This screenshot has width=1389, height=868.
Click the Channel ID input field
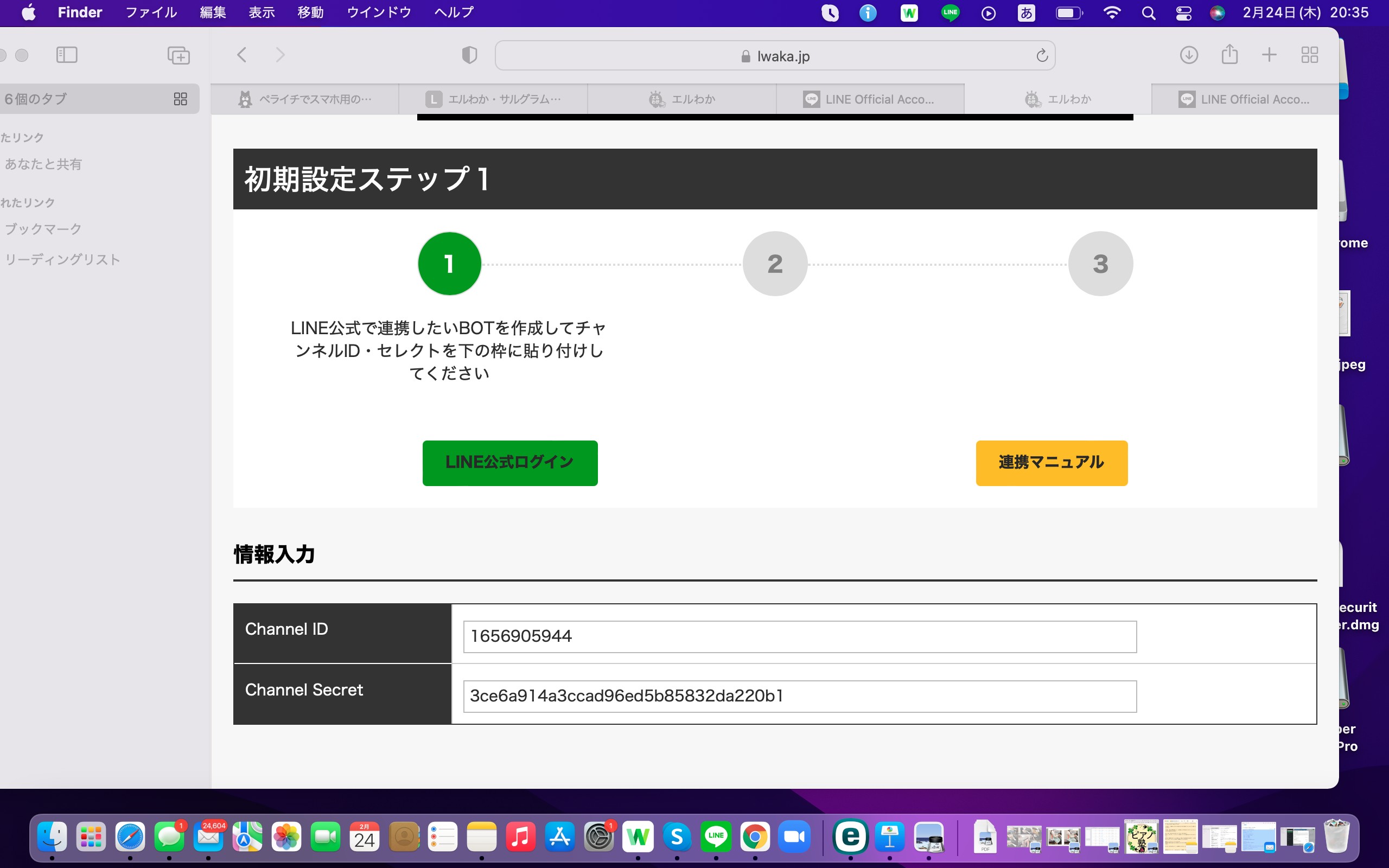pos(800,636)
